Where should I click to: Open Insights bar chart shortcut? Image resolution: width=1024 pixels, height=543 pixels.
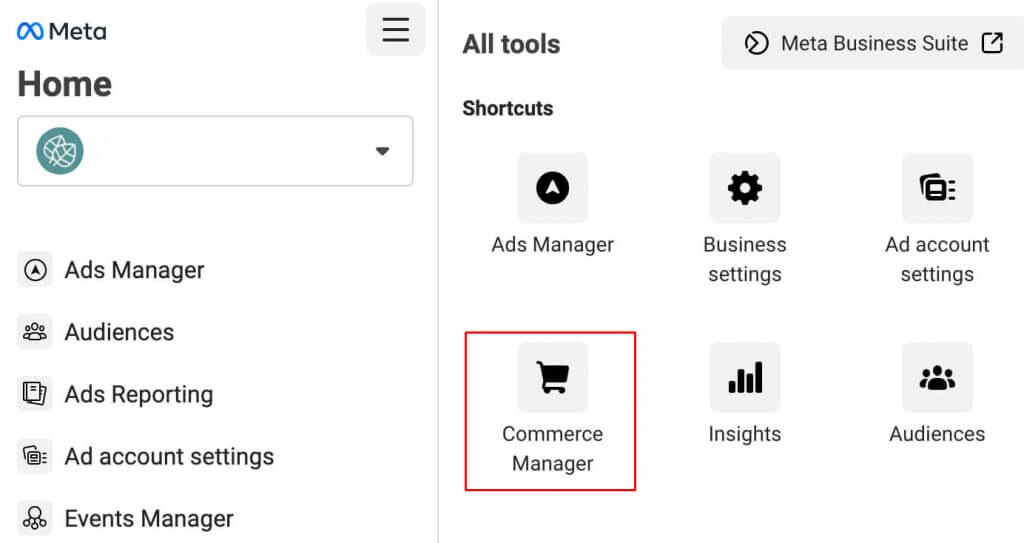tap(744, 377)
